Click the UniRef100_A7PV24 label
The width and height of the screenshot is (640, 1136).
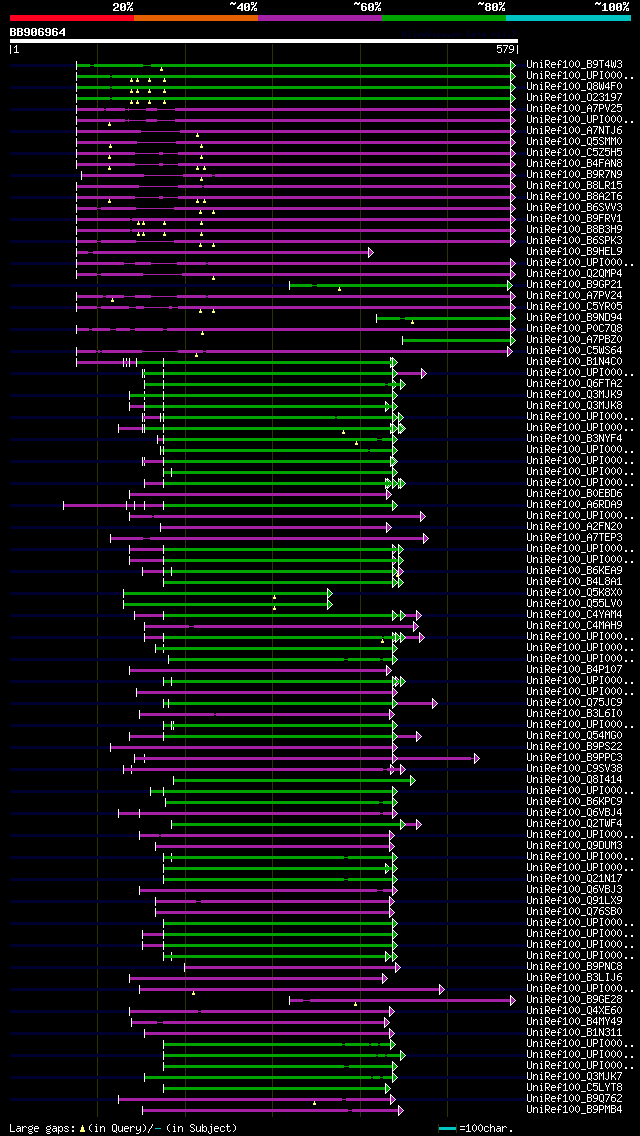[575, 296]
